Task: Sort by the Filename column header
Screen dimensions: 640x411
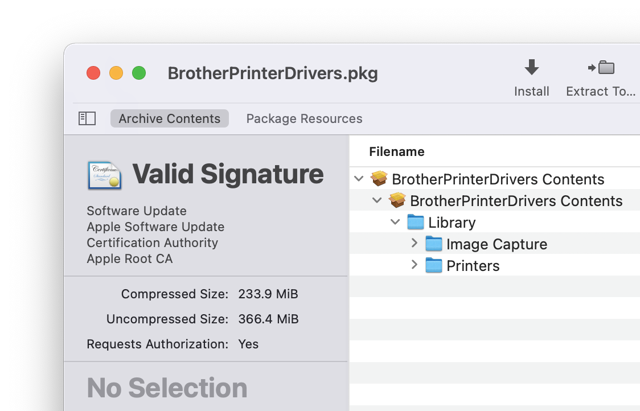Action: pos(397,152)
